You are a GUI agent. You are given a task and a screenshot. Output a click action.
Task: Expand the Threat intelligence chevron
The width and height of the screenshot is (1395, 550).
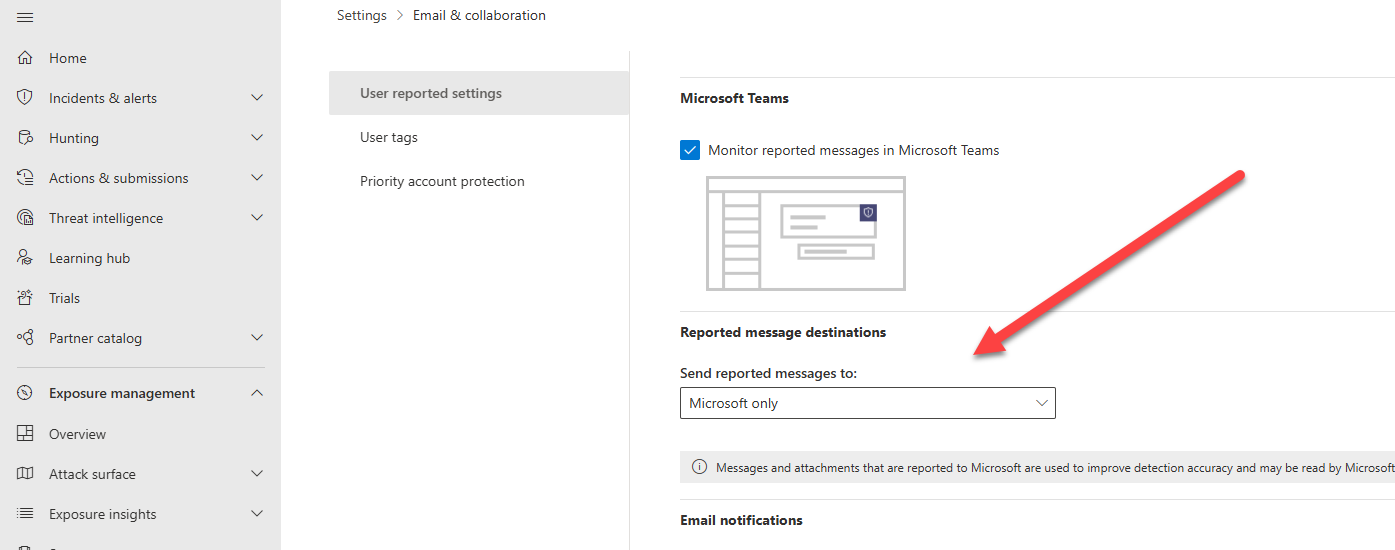click(x=257, y=218)
